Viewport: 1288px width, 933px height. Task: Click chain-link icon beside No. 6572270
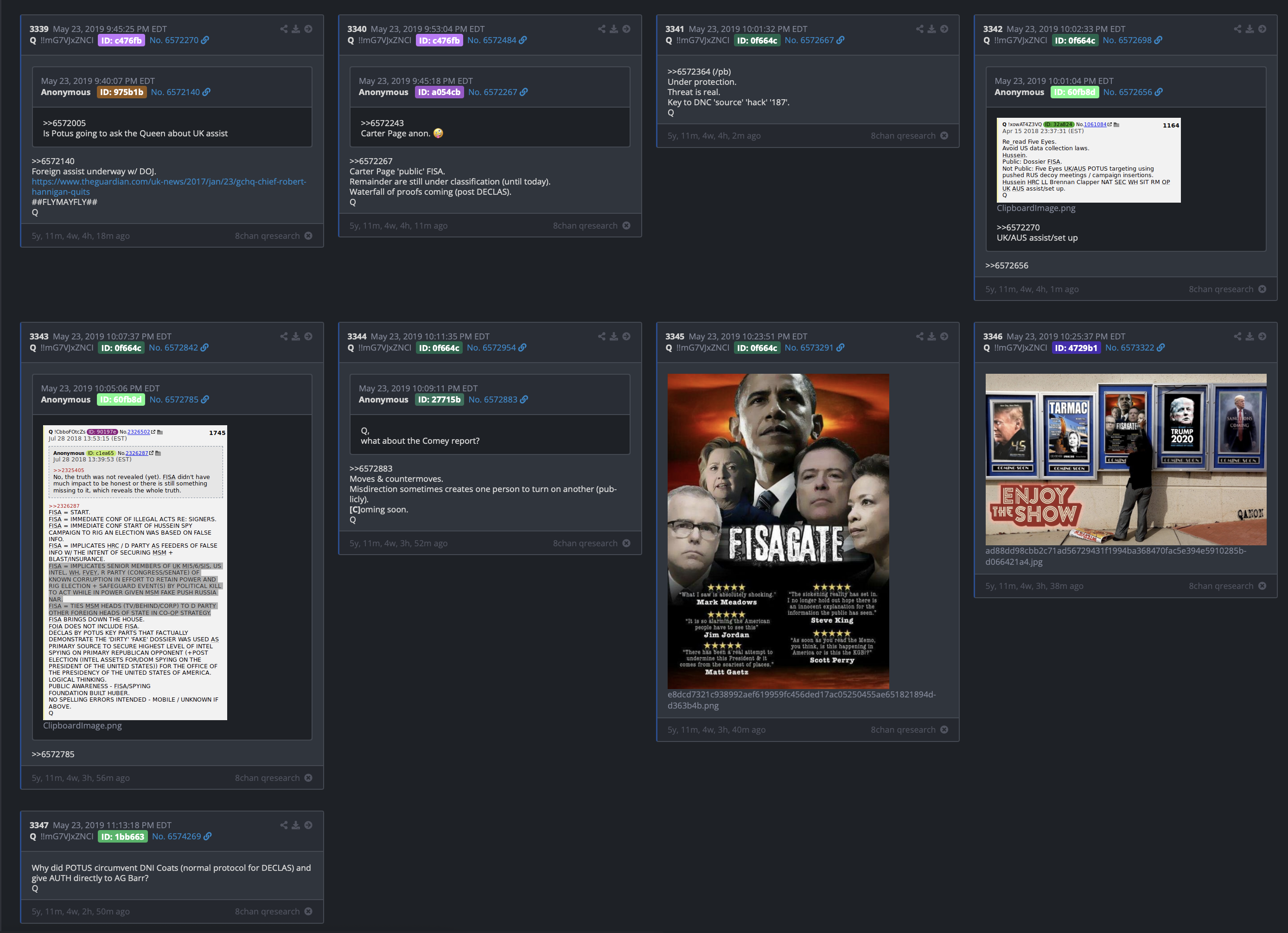click(205, 40)
